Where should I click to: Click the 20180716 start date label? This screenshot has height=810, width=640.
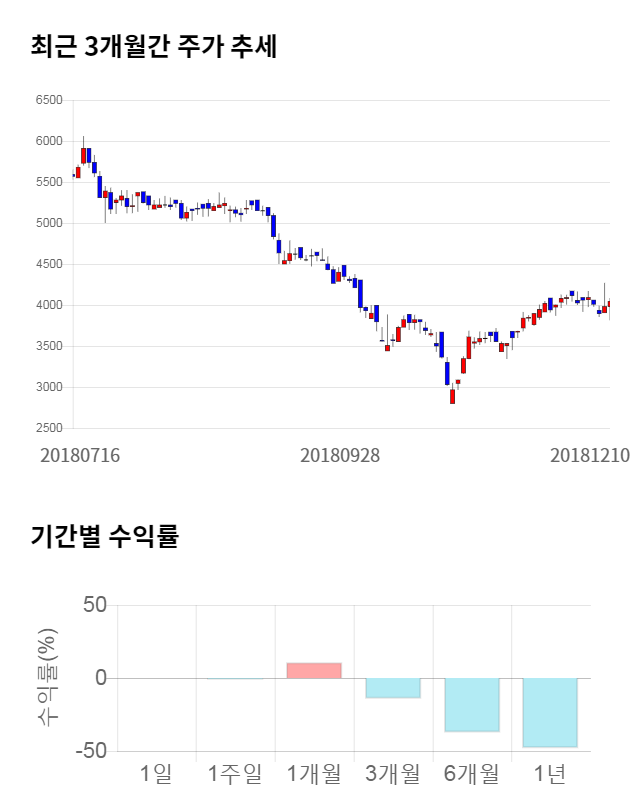click(x=80, y=454)
